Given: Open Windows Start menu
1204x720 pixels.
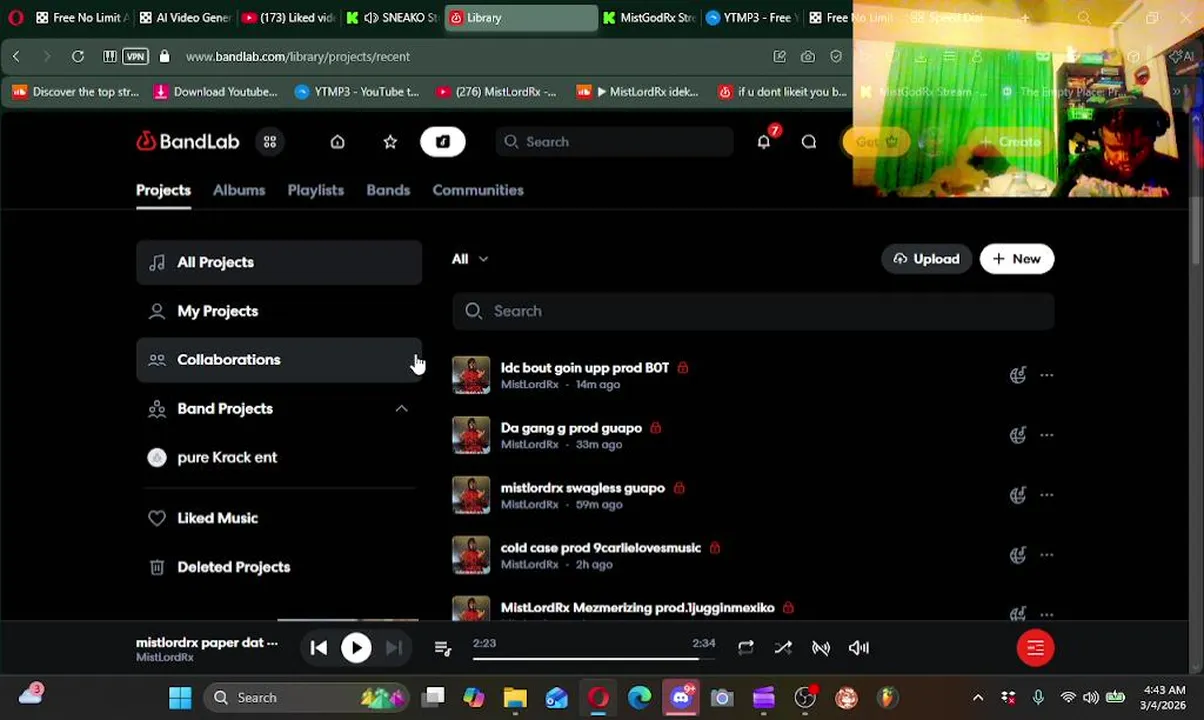Looking at the screenshot, I should (x=180, y=697).
